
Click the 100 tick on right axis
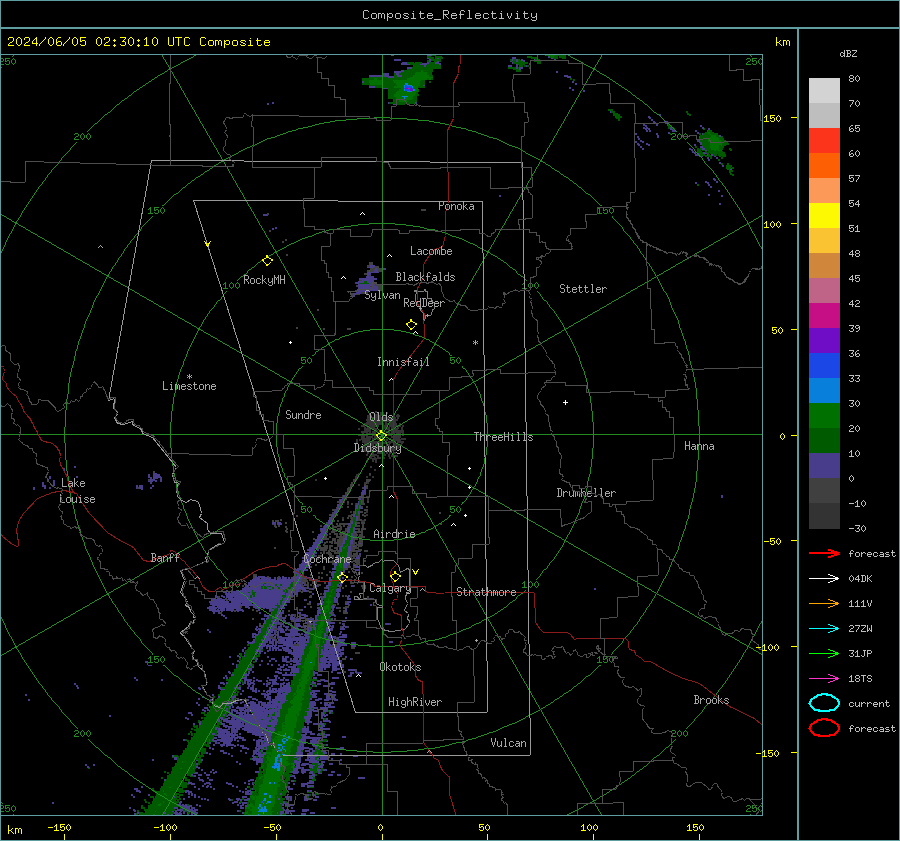click(x=773, y=224)
